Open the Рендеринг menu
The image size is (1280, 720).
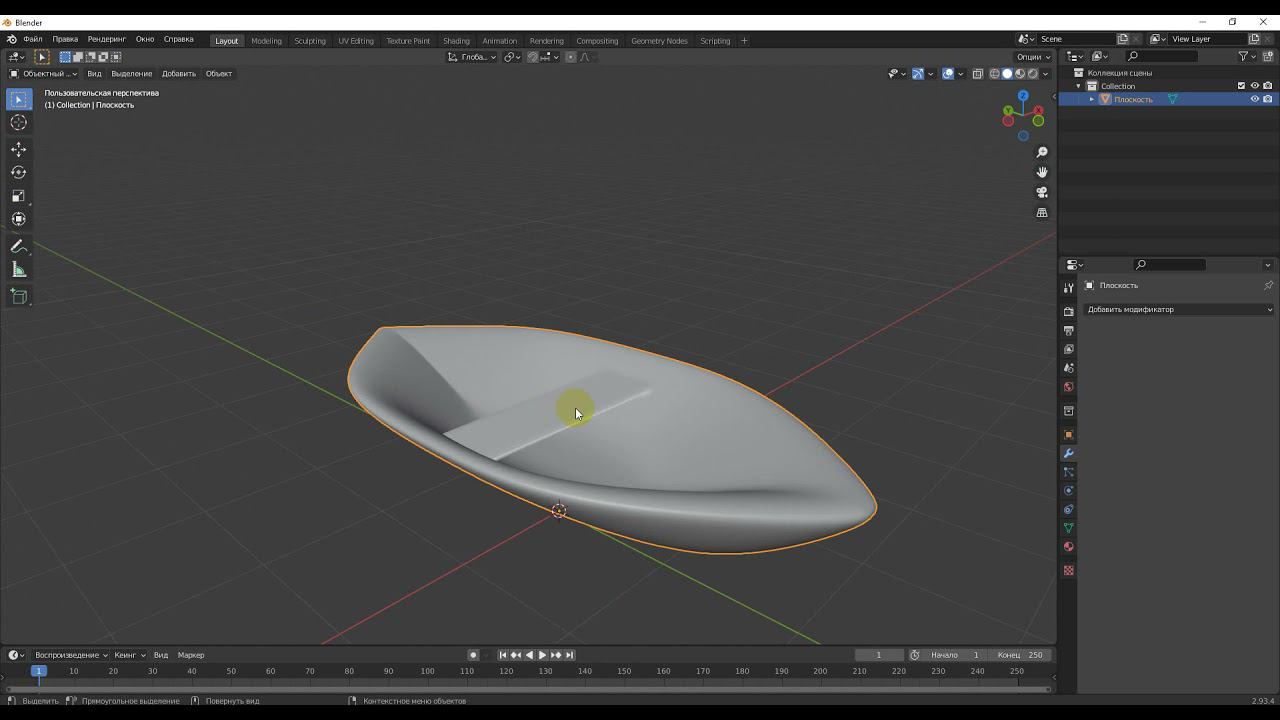point(107,39)
